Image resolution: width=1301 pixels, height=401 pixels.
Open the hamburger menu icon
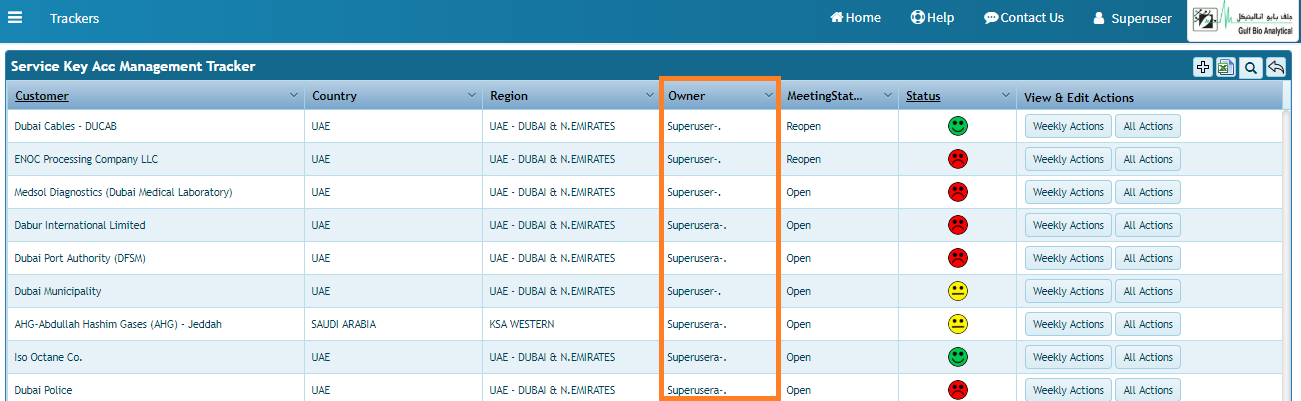click(15, 18)
